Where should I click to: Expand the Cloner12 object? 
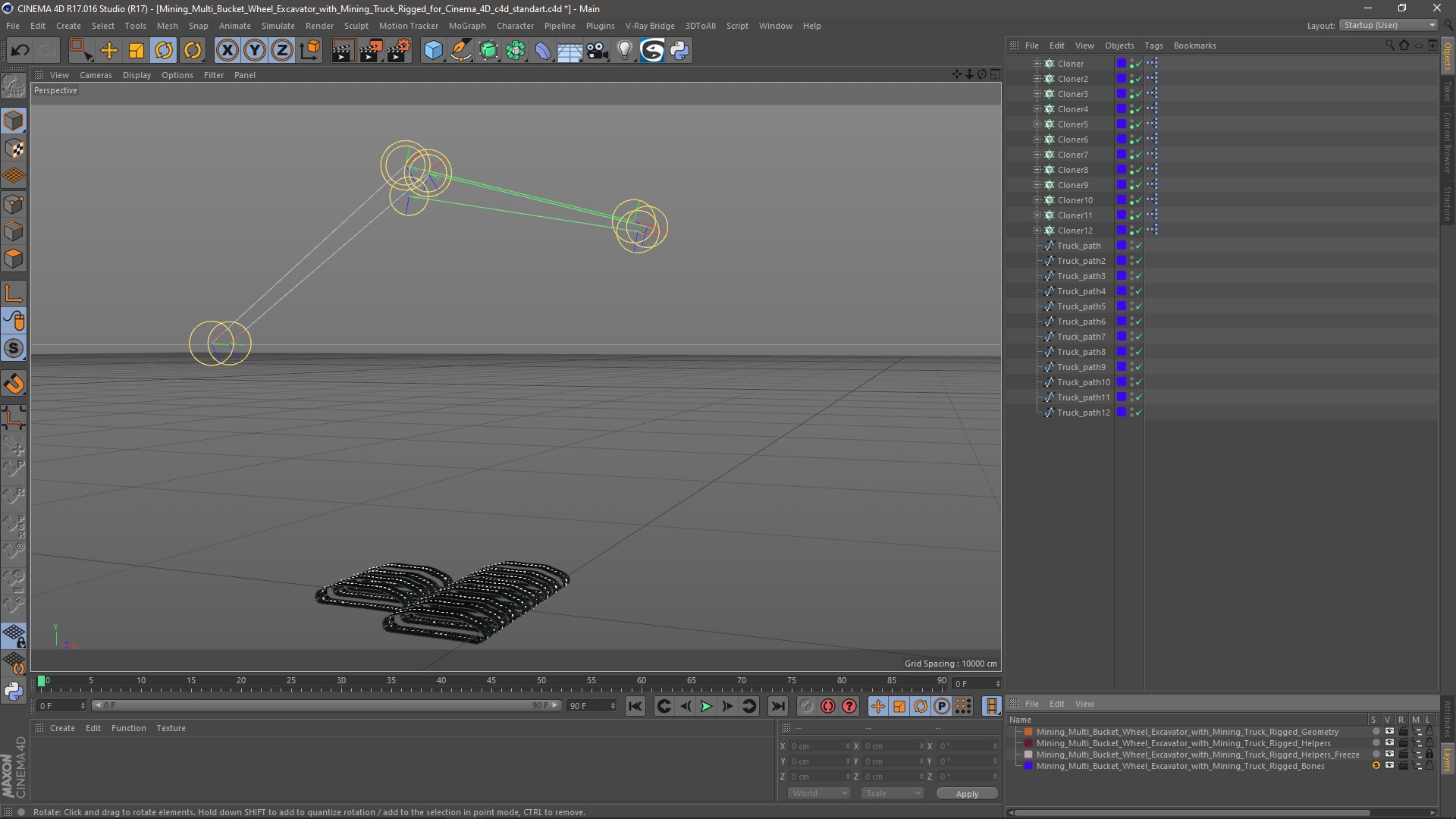[1037, 231]
